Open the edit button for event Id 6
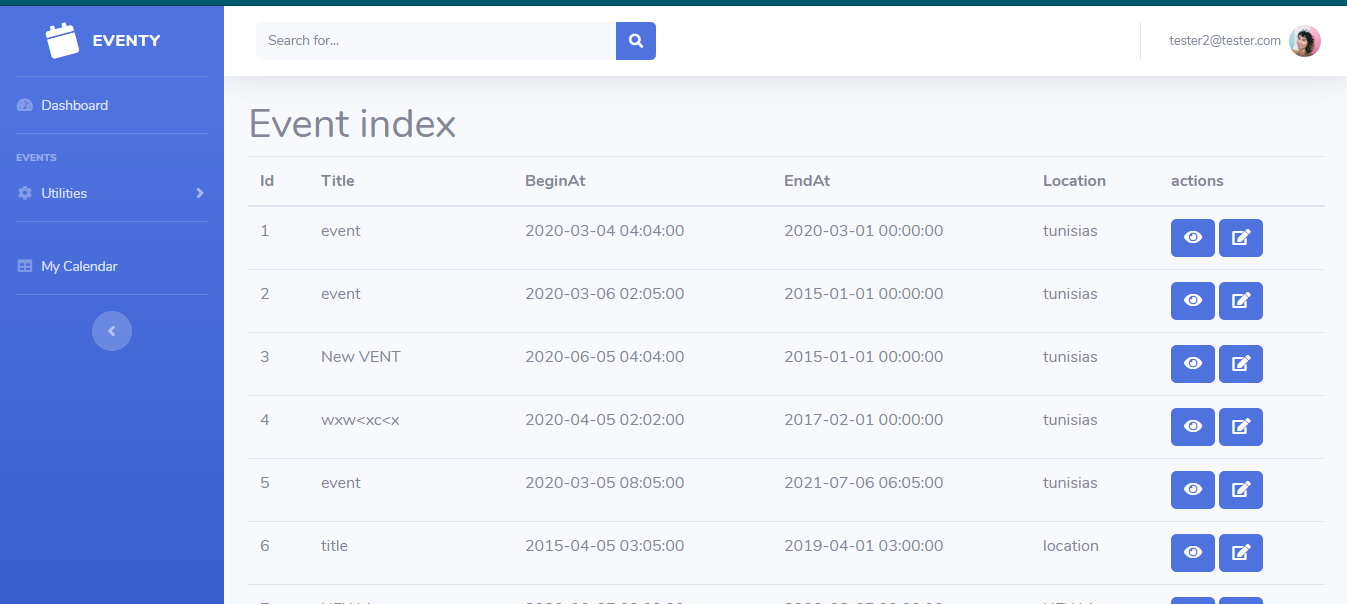 (x=1240, y=553)
